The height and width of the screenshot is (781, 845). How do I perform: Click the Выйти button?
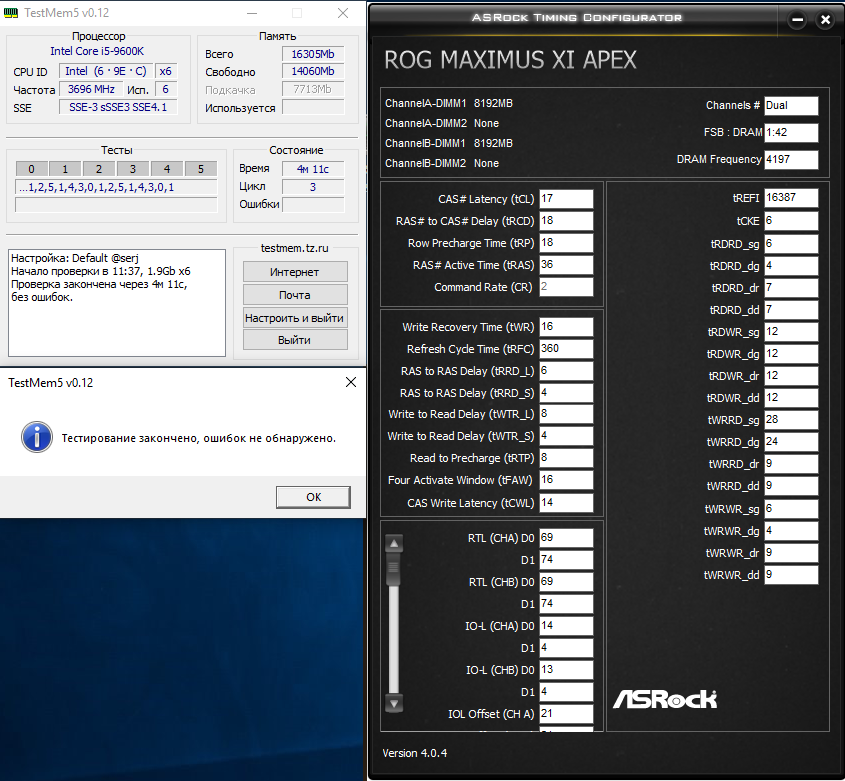click(295, 340)
